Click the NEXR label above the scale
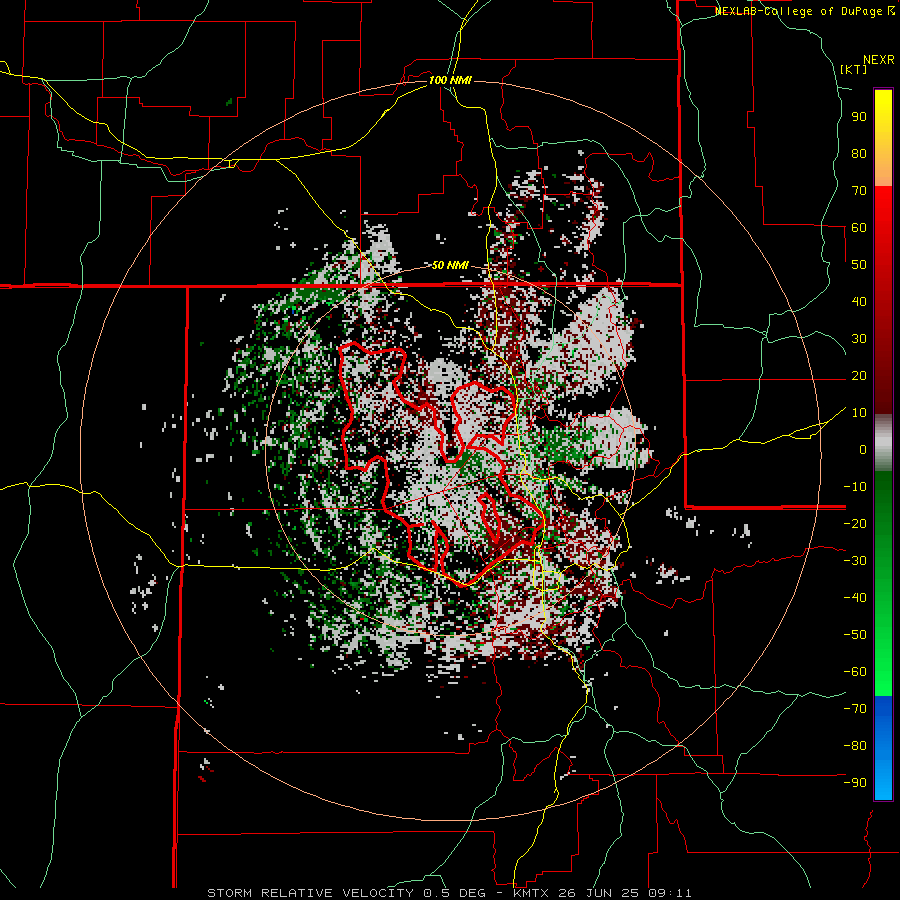Viewport: 900px width, 900px height. 879,60
